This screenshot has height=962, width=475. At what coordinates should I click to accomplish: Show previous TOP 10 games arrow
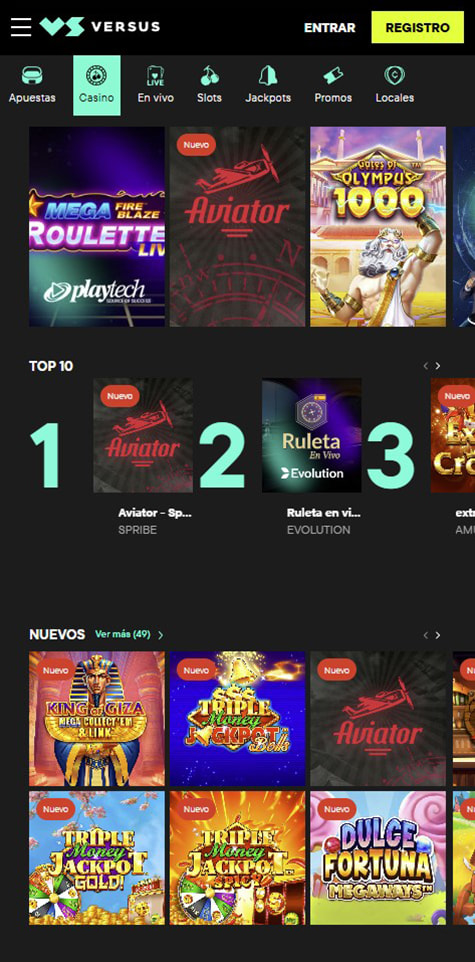coord(425,366)
